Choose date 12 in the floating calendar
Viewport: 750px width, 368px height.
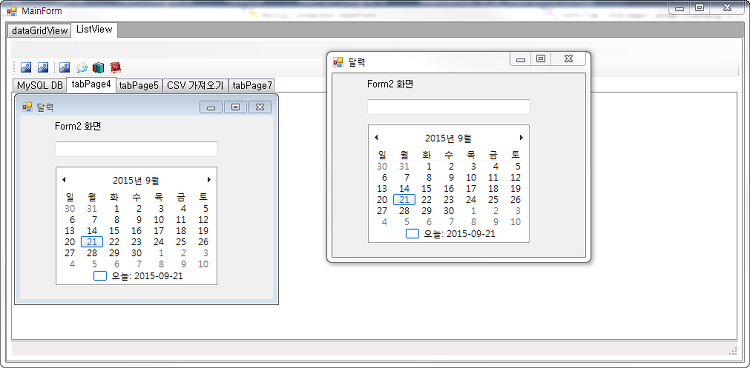point(516,178)
